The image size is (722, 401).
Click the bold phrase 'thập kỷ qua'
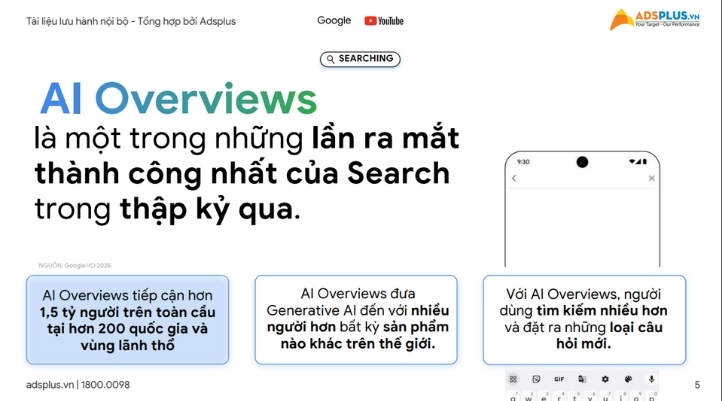click(x=207, y=209)
